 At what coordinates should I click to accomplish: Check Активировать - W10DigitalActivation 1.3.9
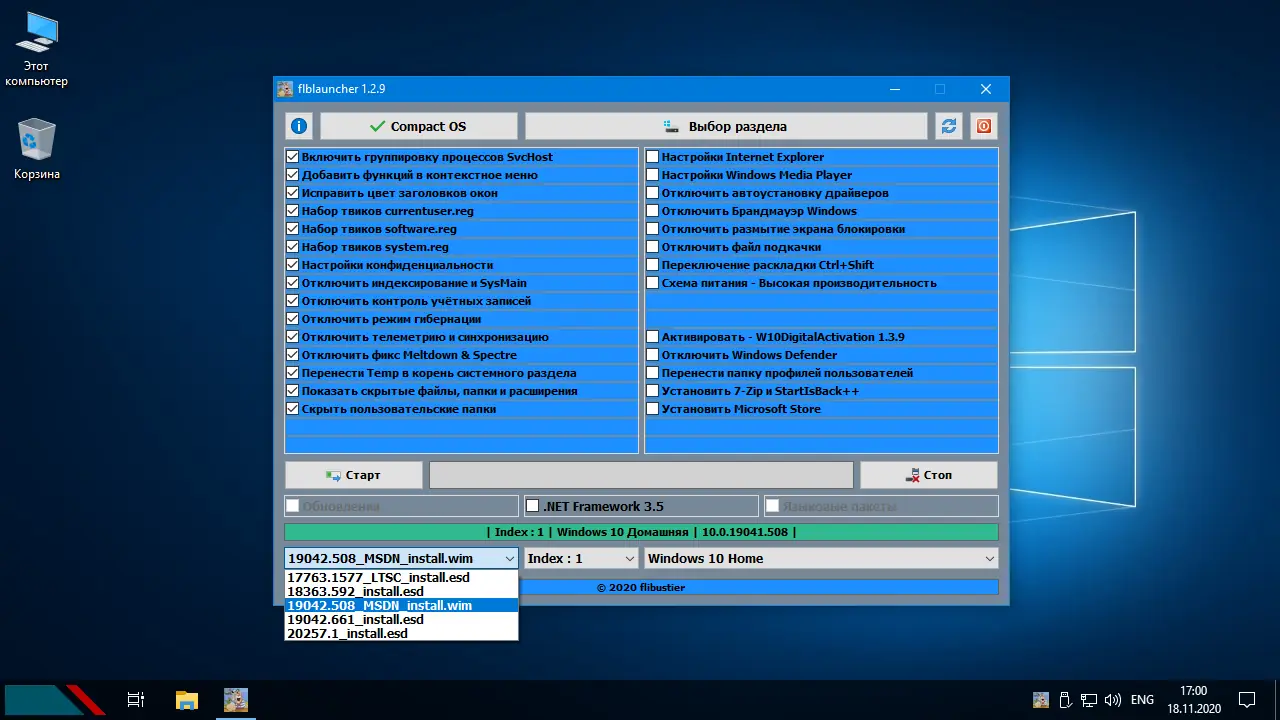click(x=653, y=337)
